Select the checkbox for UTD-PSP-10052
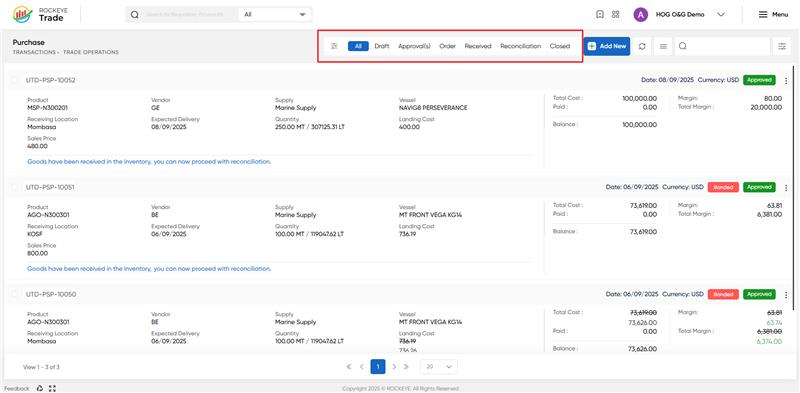Viewport: 800px width, 393px height. pyautogui.click(x=15, y=80)
